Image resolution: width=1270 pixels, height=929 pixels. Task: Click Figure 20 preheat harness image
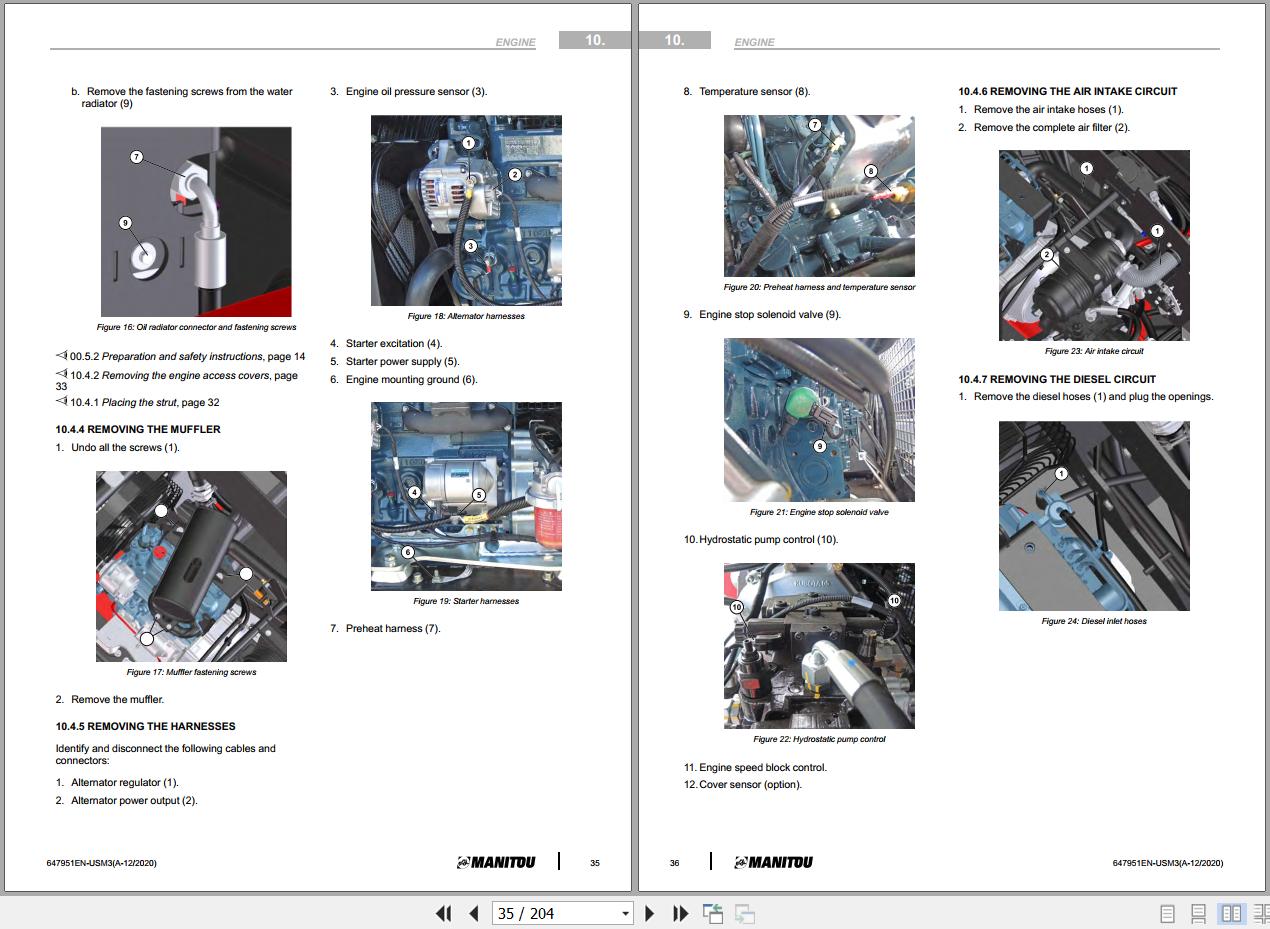(x=819, y=196)
